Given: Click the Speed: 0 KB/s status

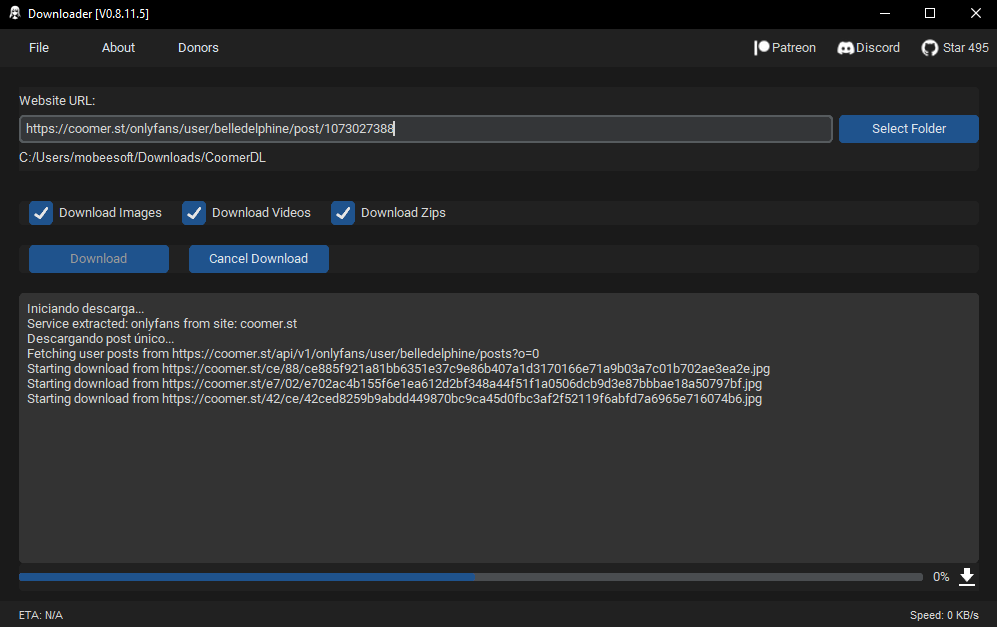Looking at the screenshot, I should pyautogui.click(x=944, y=615).
